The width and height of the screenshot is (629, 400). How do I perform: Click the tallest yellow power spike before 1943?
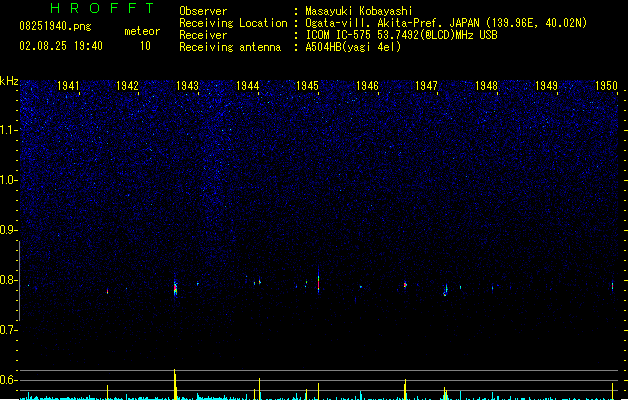coord(175,384)
